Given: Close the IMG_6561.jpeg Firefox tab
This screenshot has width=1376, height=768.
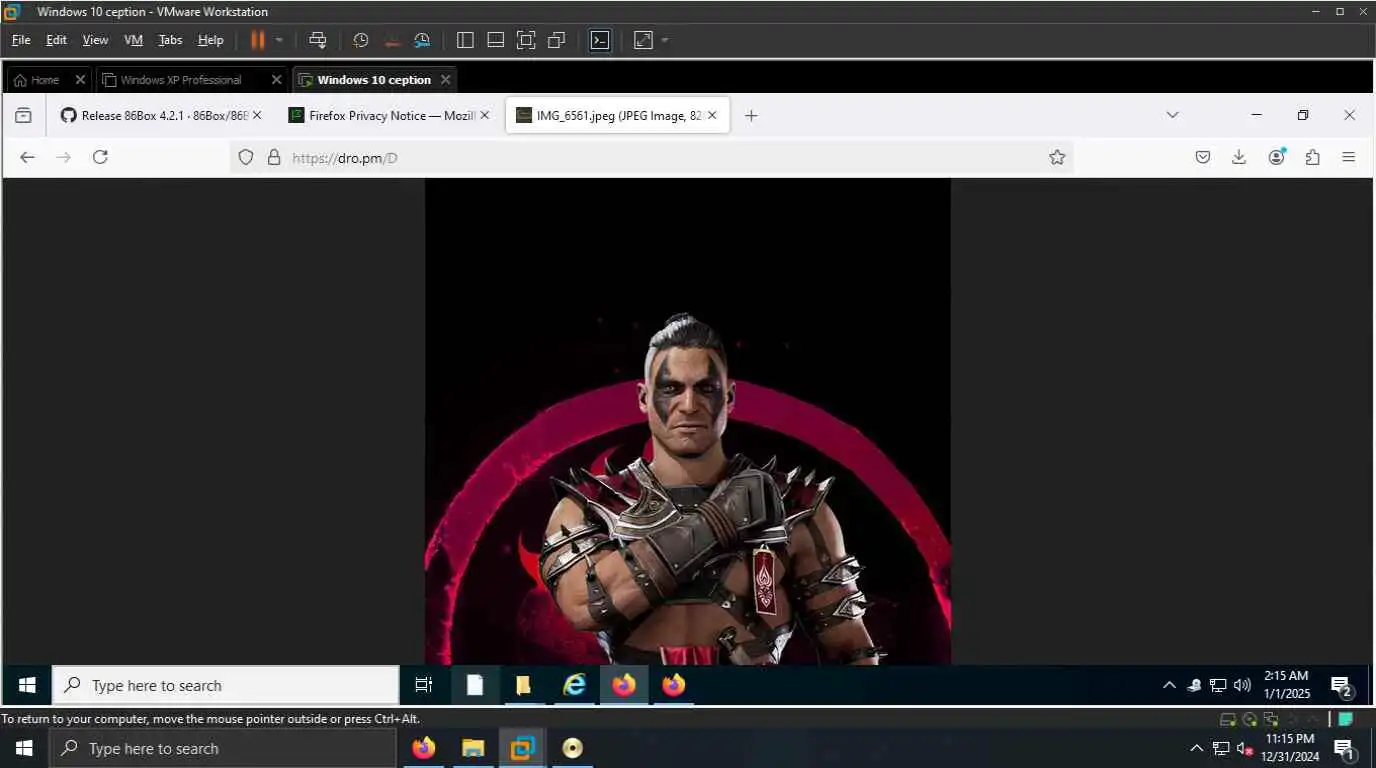Looking at the screenshot, I should pyautogui.click(x=712, y=116).
